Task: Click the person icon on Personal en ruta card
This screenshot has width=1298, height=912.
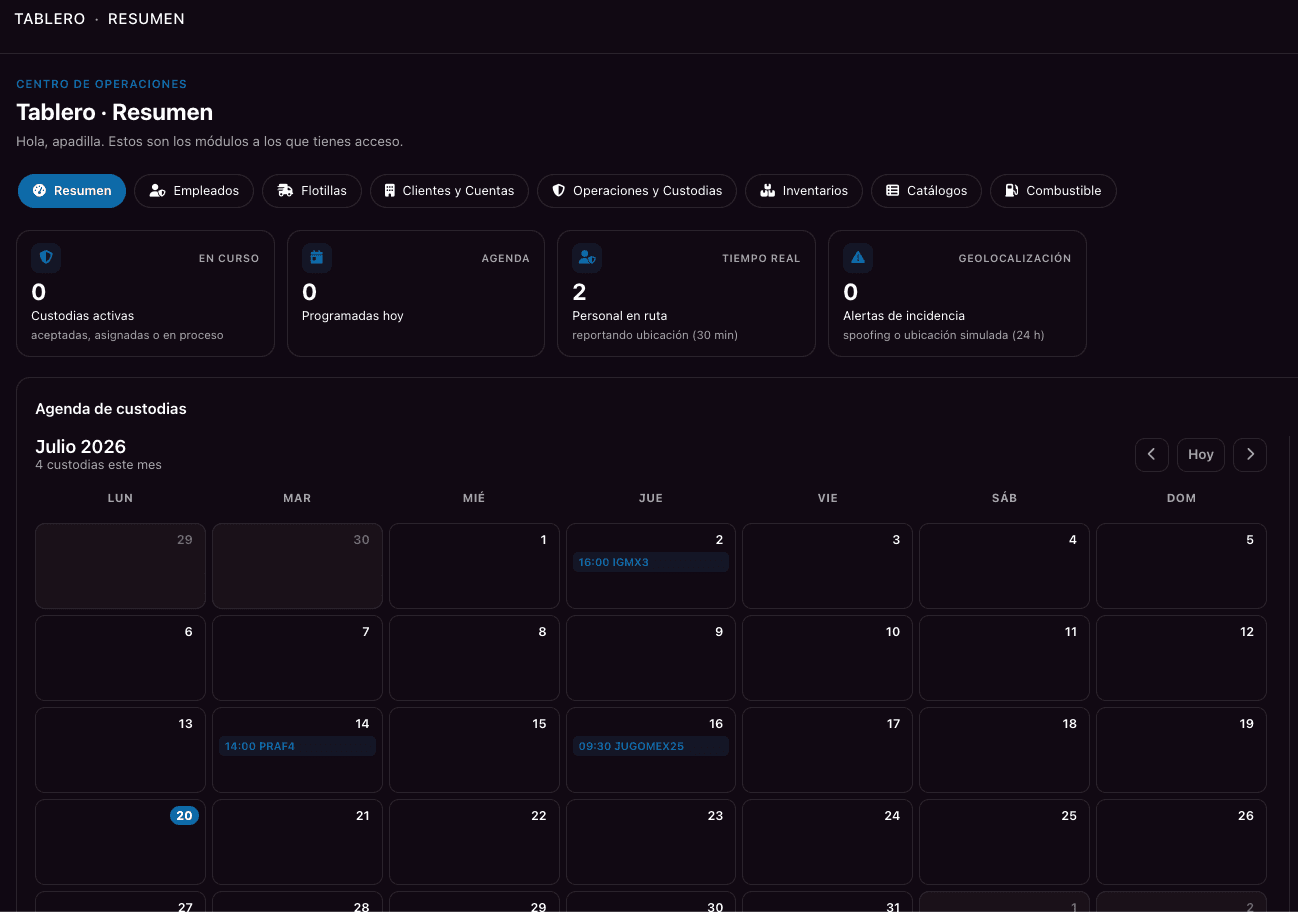Action: pyautogui.click(x=586, y=258)
